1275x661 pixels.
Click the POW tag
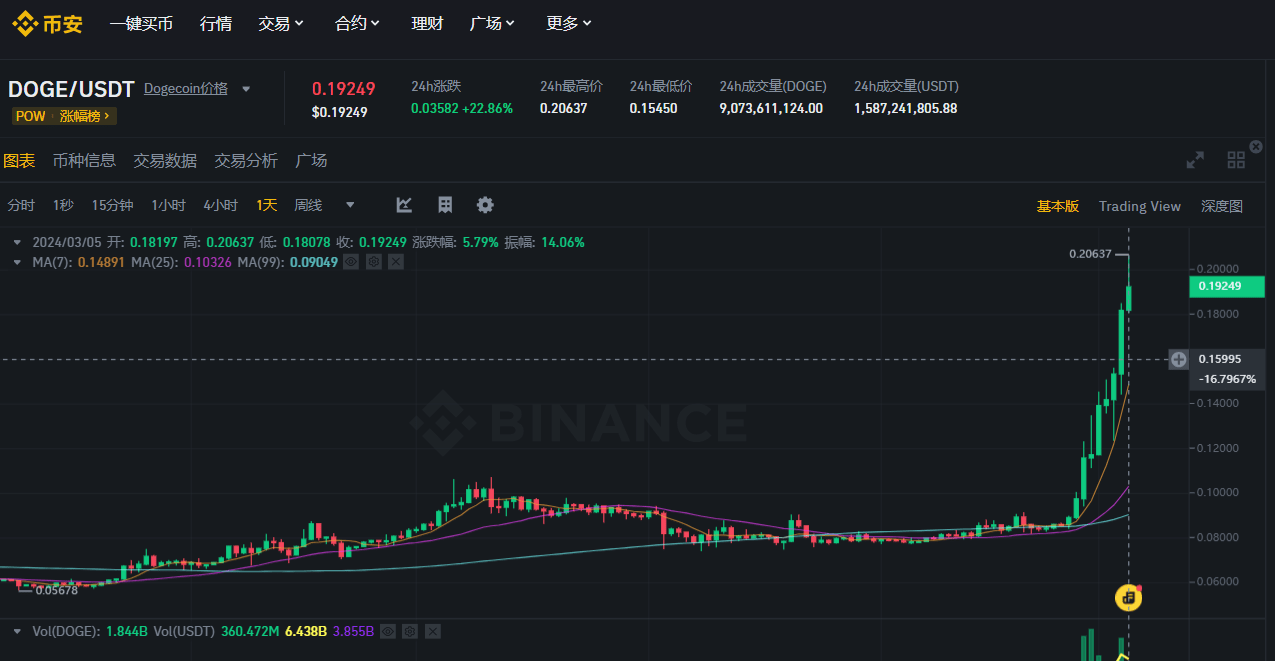coord(30,116)
